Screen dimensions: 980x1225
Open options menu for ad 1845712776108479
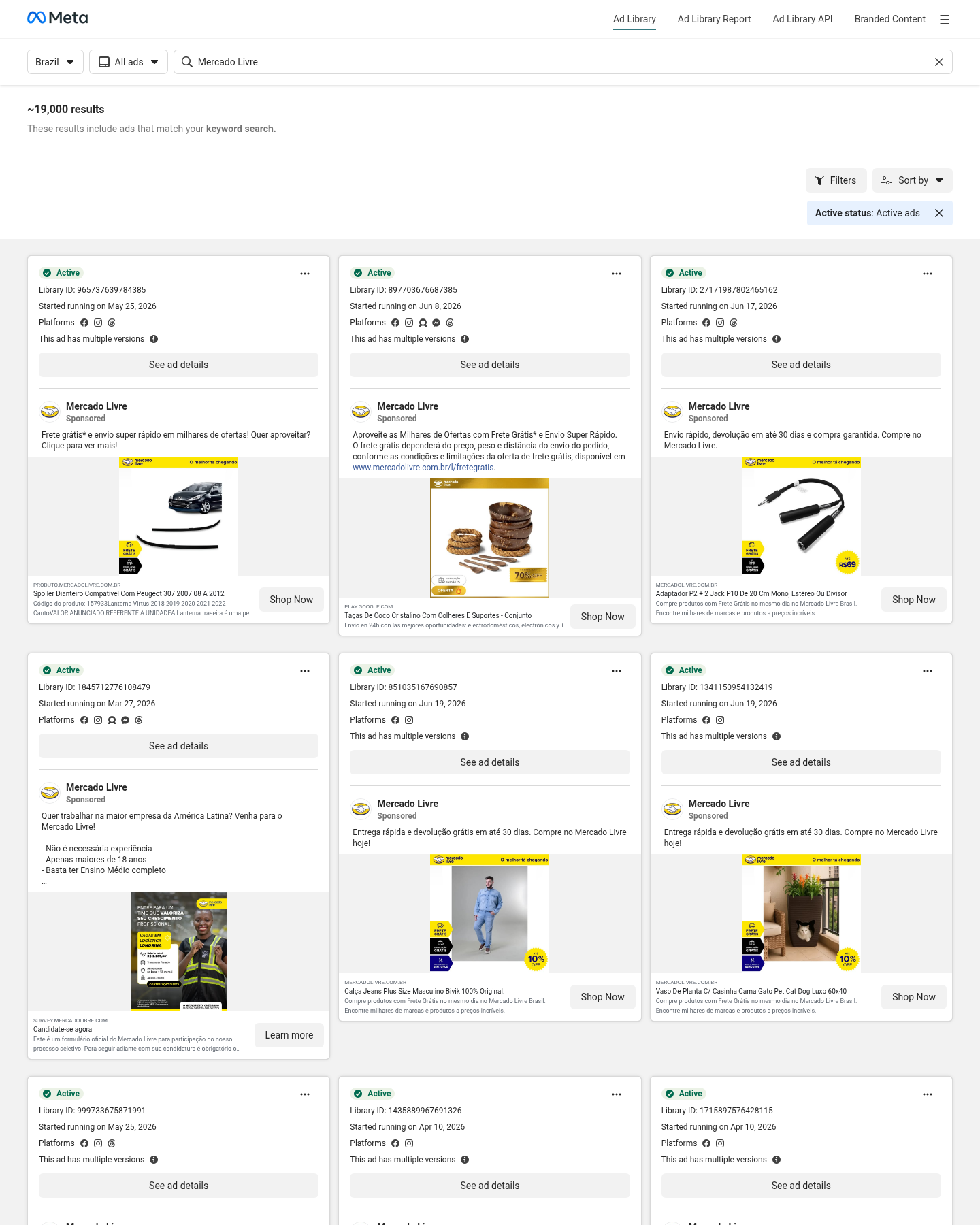click(x=305, y=671)
